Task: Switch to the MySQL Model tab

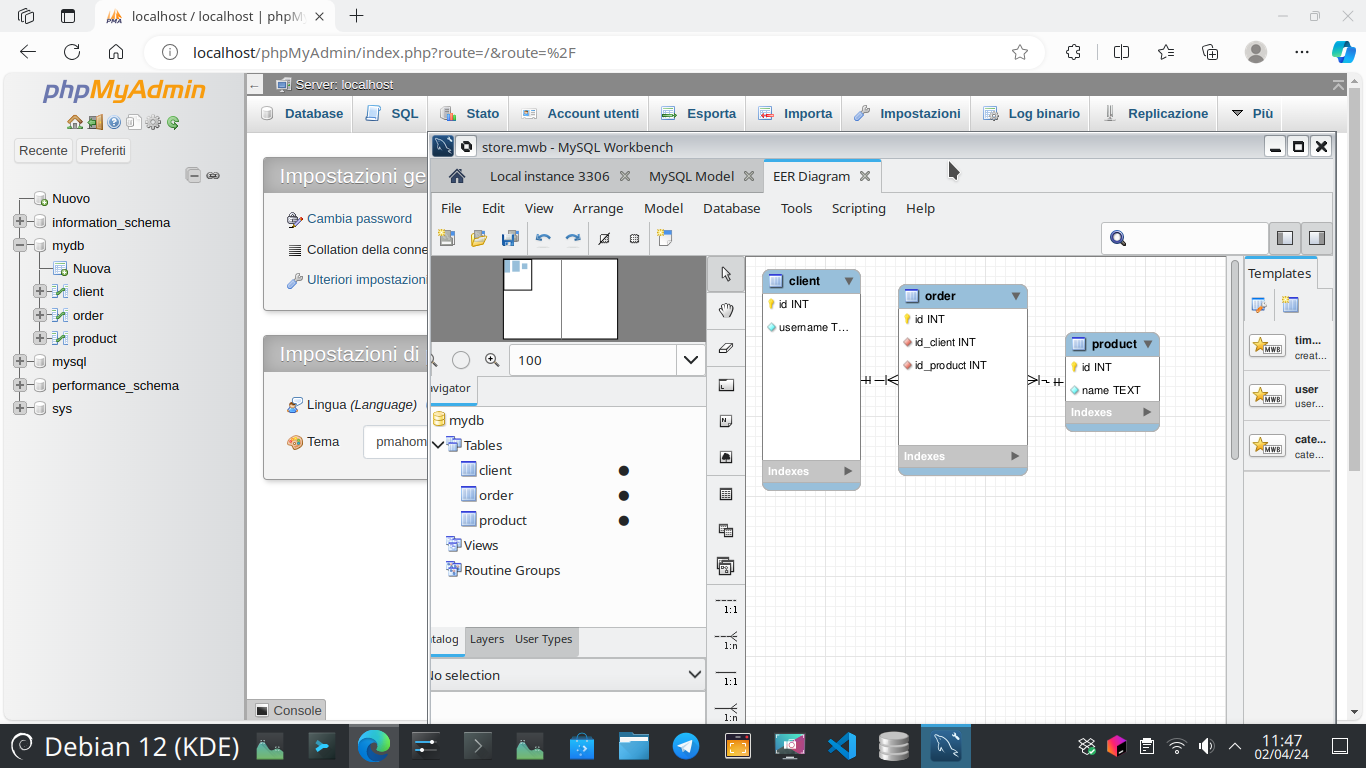Action: (x=691, y=176)
